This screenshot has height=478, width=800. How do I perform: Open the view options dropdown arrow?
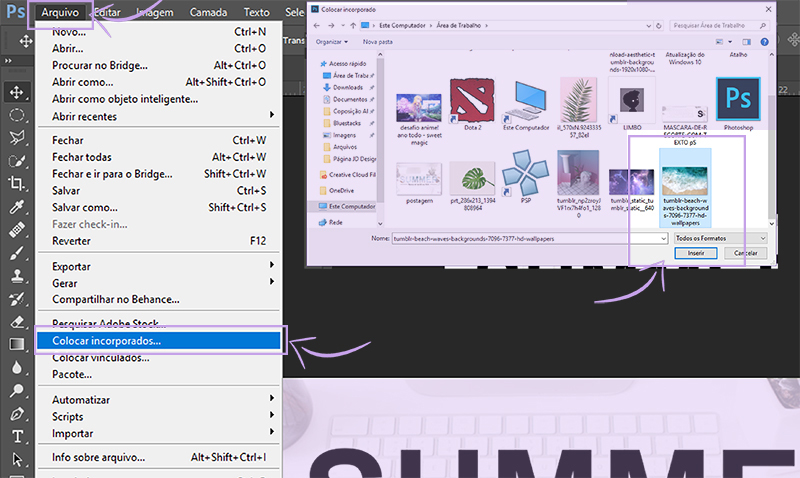pos(730,42)
